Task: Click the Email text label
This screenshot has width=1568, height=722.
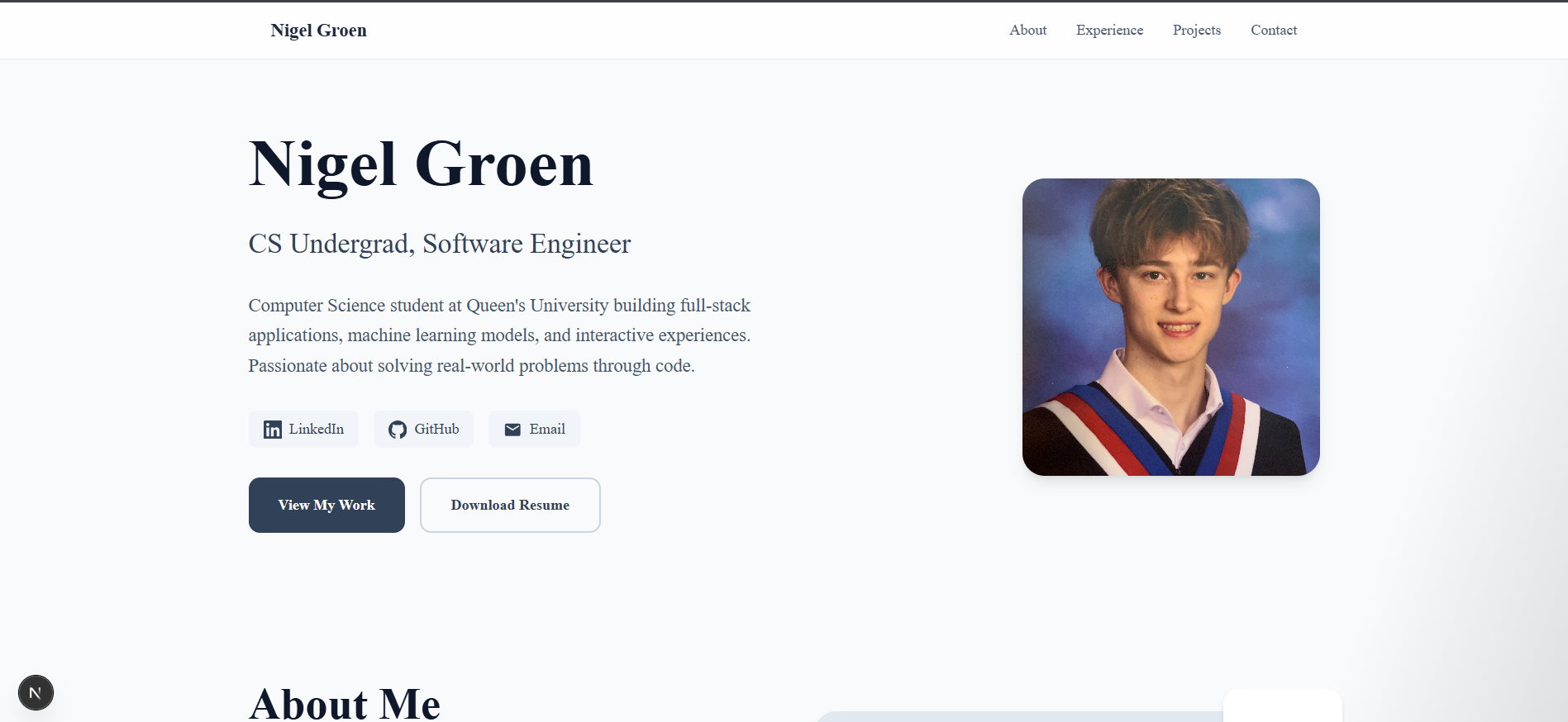Action: tap(547, 429)
